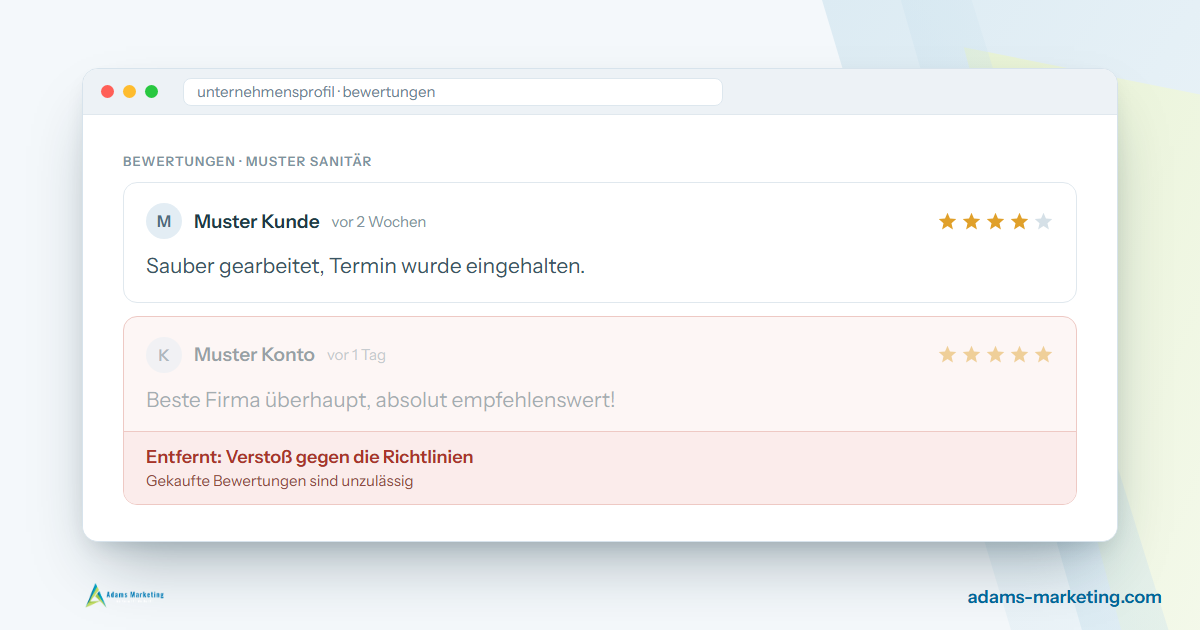Click the yellow window control dot
The height and width of the screenshot is (630, 1200).
130,92
